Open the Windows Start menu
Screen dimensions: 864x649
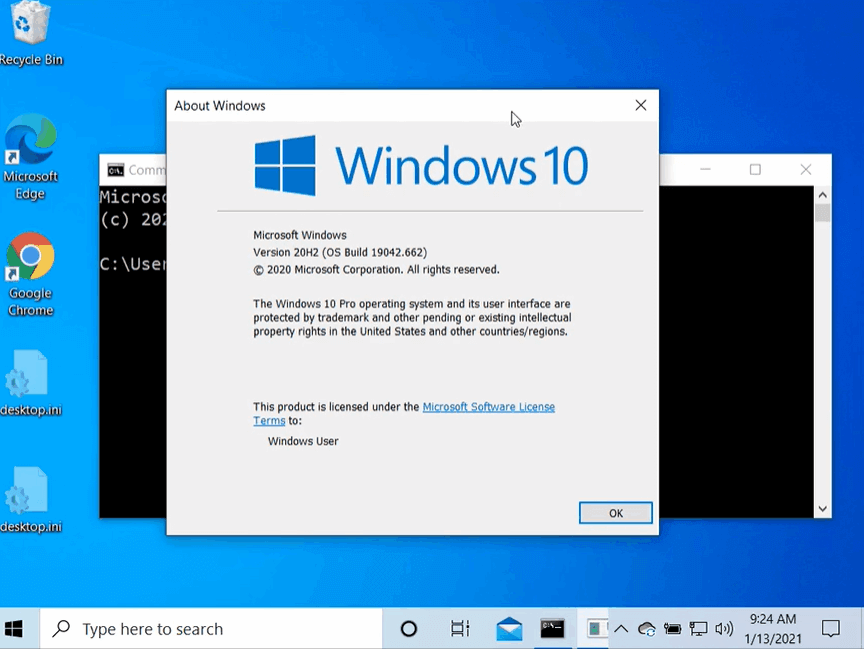tap(15, 629)
